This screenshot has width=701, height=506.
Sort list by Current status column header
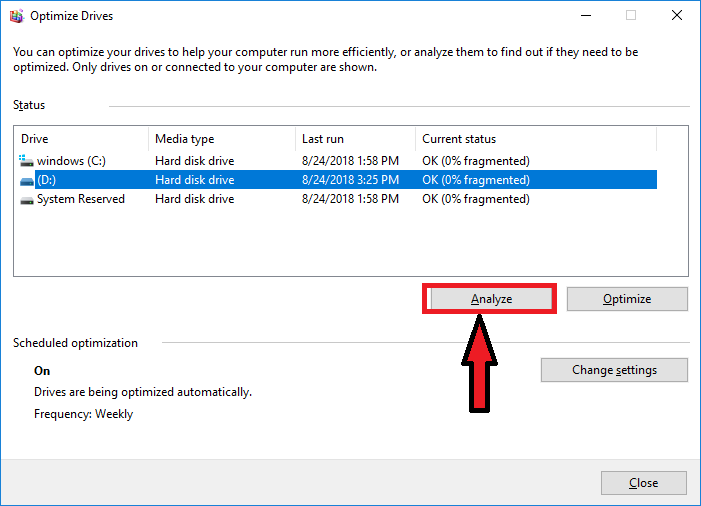click(x=535, y=139)
